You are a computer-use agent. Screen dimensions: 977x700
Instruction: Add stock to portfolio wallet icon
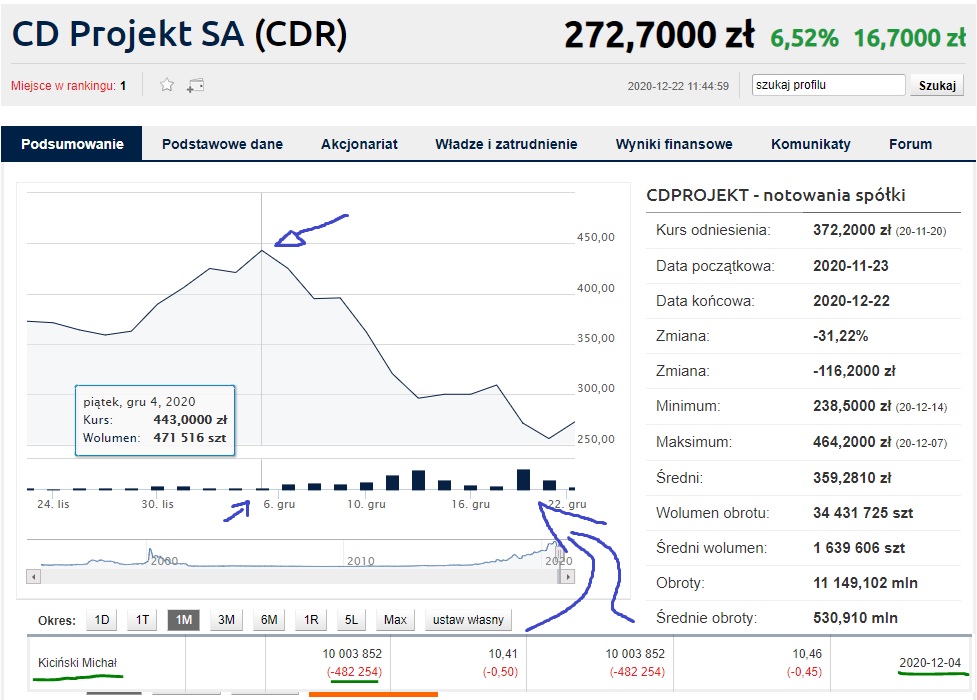click(x=195, y=85)
